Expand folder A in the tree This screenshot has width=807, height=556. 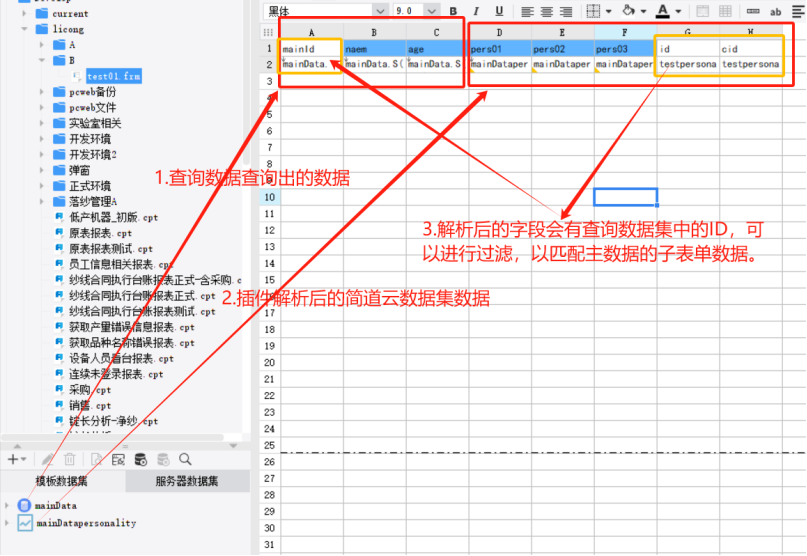42,45
